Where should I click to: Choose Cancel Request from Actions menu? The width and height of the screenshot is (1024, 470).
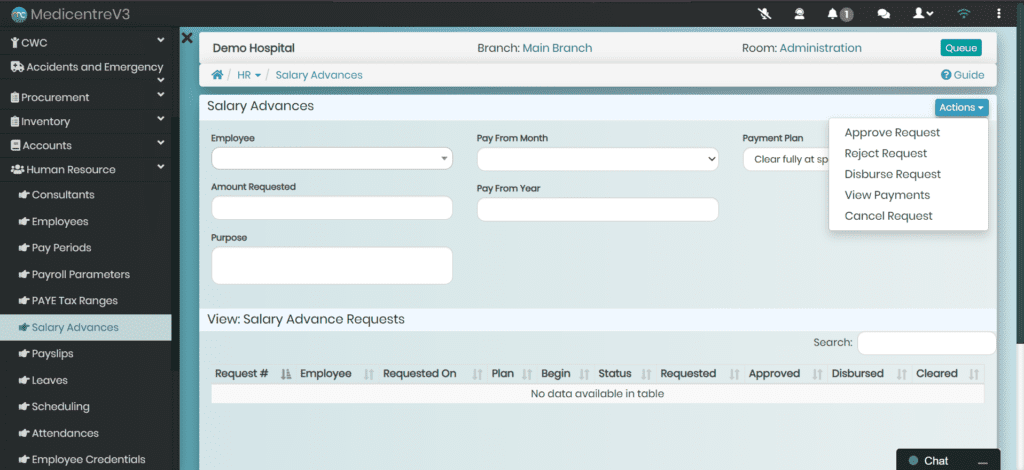[x=888, y=216]
